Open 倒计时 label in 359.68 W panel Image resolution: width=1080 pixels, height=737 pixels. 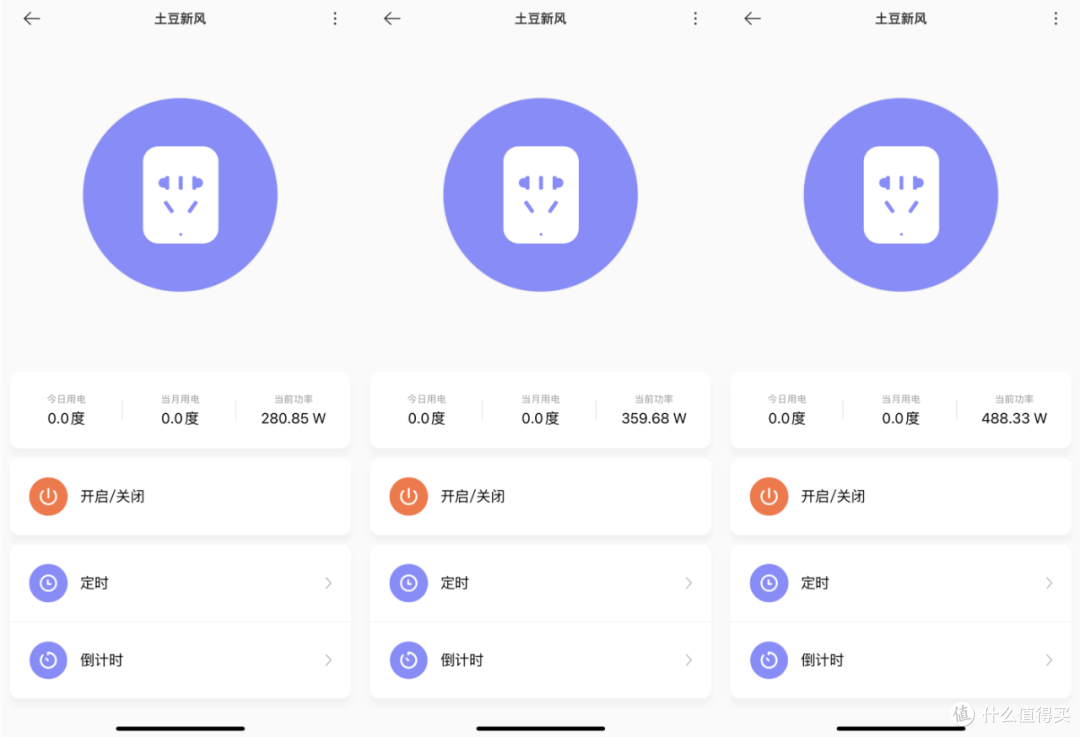(x=462, y=661)
